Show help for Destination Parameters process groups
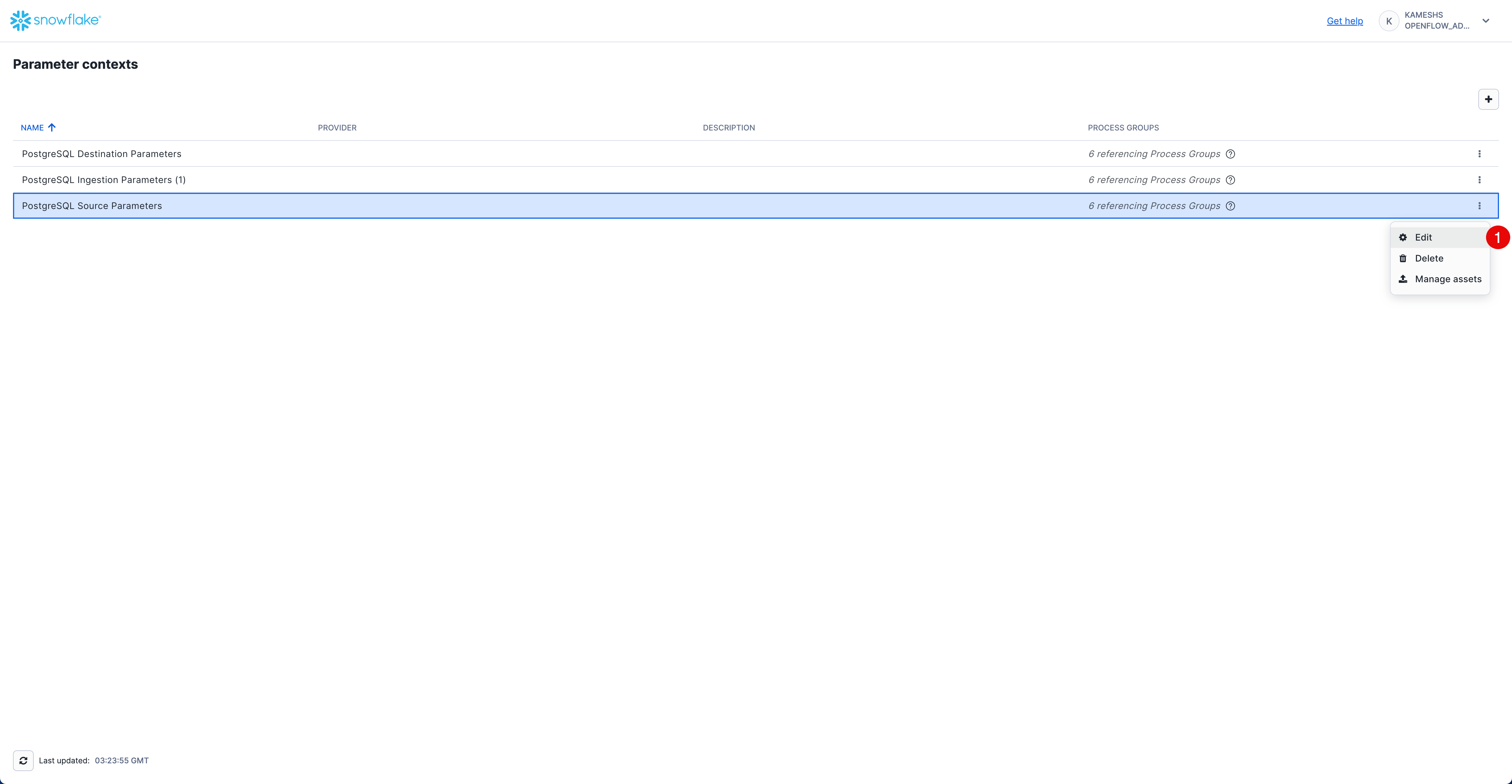Screen dimensions: 1512x784 [x=1230, y=154]
